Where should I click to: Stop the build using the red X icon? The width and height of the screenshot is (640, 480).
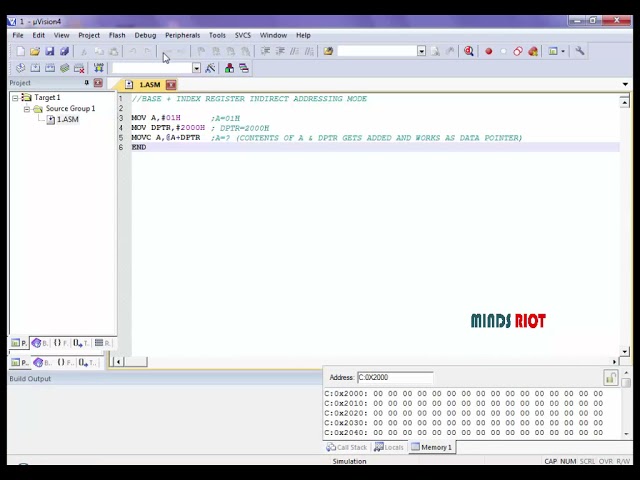tap(79, 68)
